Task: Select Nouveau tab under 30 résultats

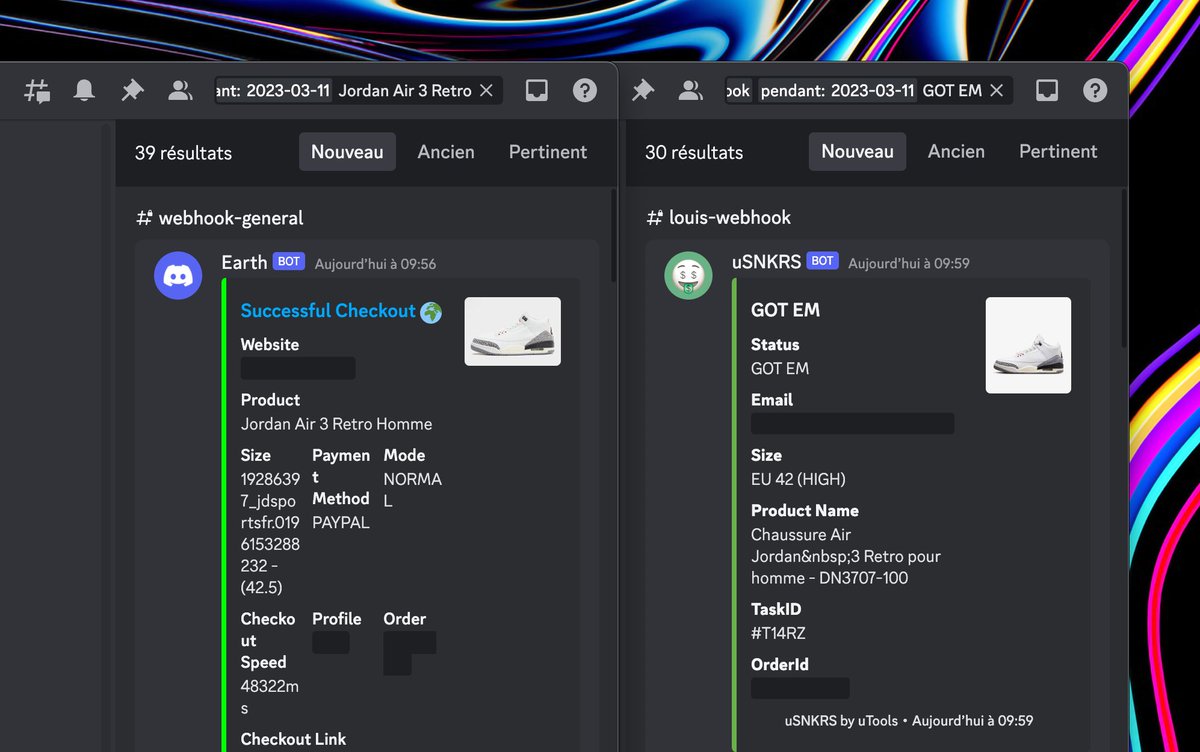Action: click(x=857, y=152)
